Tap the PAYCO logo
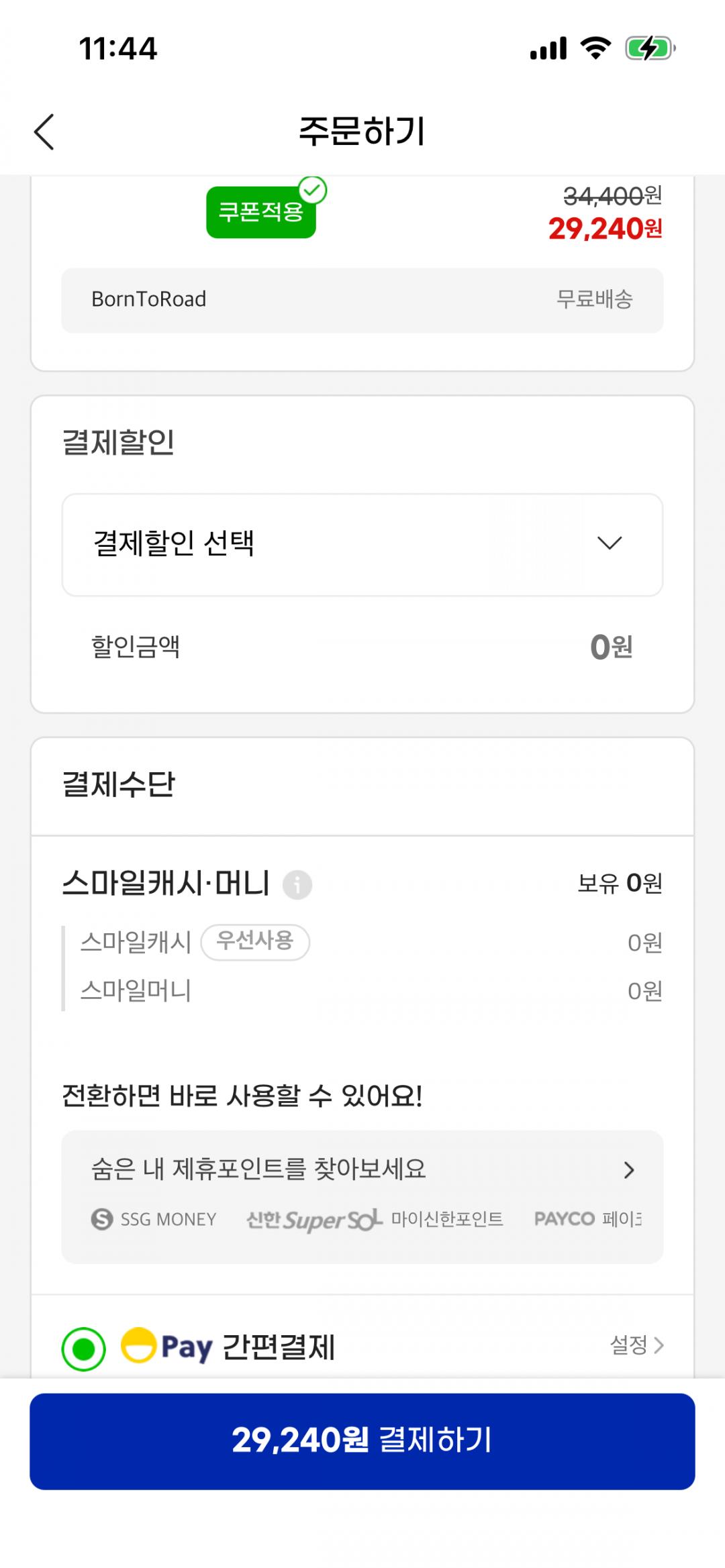Image resolution: width=725 pixels, height=1568 pixels. 564,1218
